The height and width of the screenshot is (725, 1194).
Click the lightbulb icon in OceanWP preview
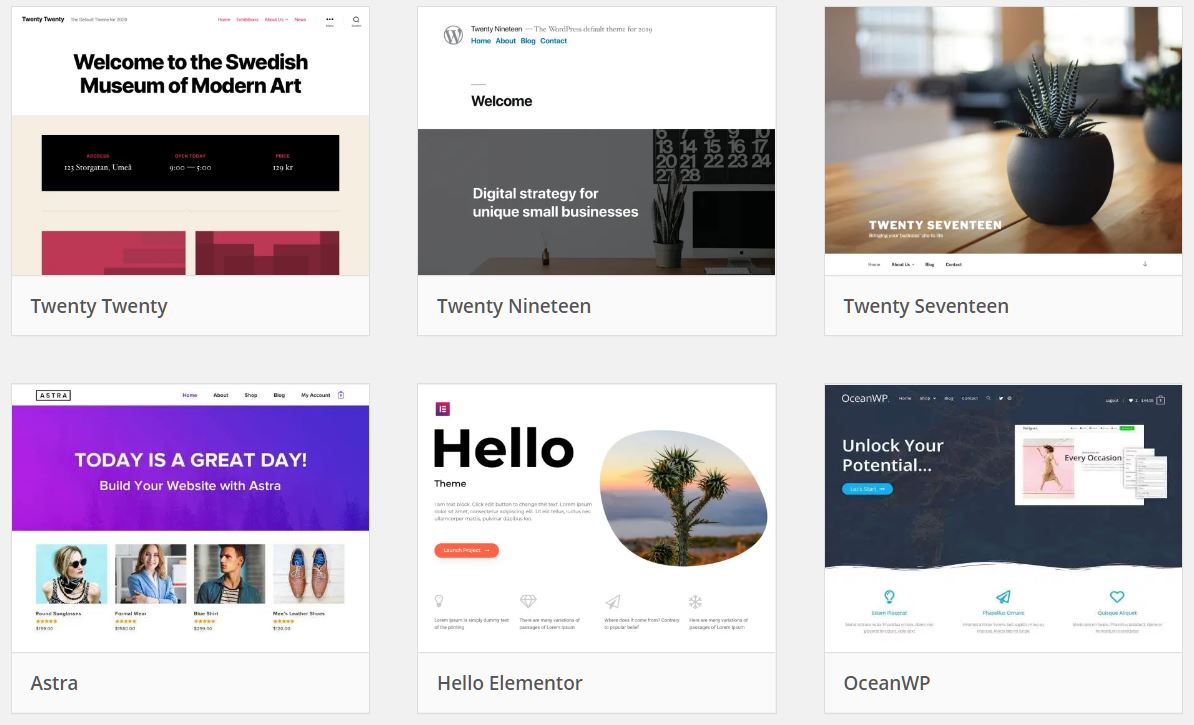pyautogui.click(x=889, y=596)
